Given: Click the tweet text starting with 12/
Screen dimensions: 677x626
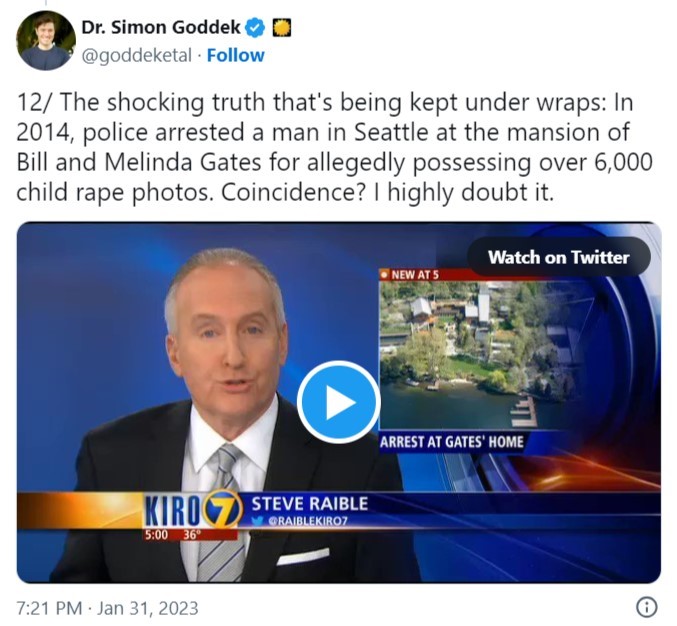Looking at the screenshot, I should [x=334, y=147].
